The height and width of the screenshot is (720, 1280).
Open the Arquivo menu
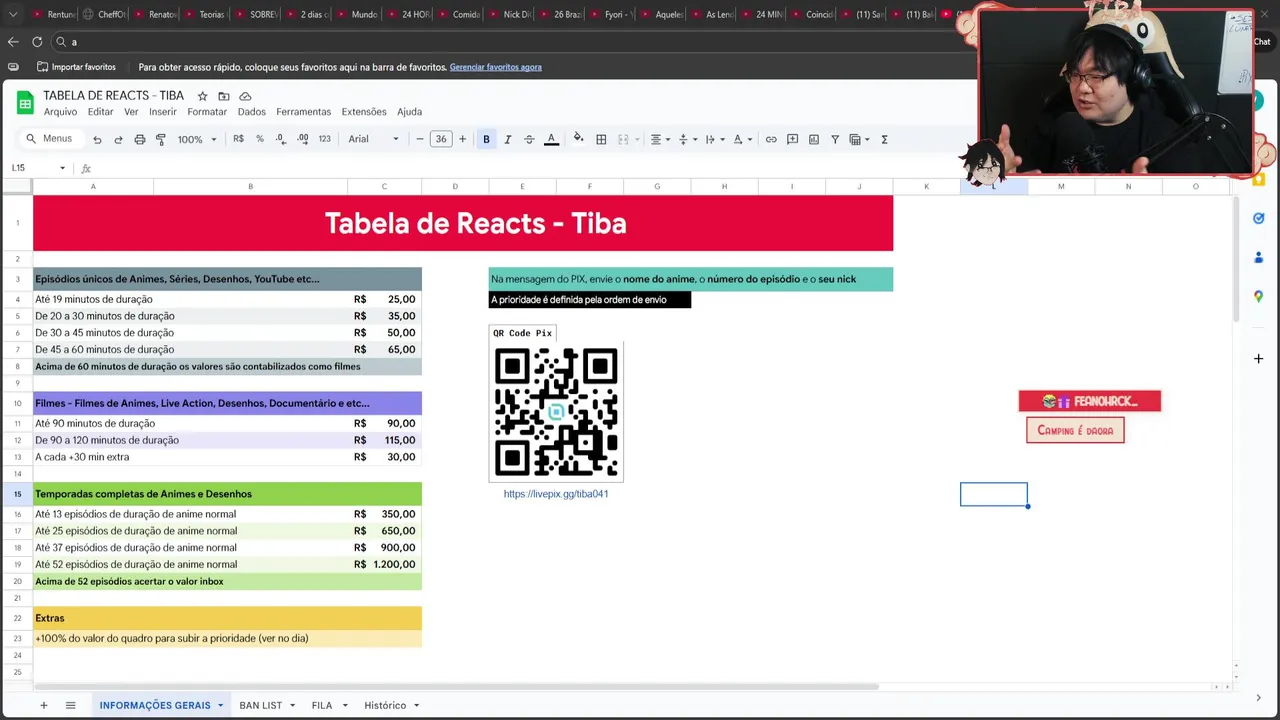(x=60, y=112)
